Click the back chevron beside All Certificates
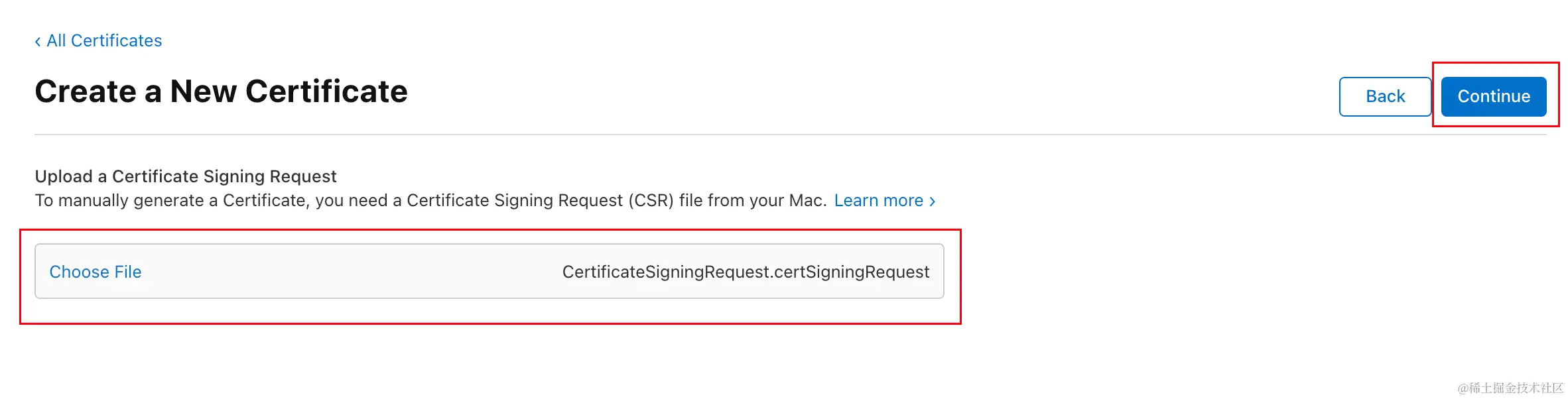This screenshot has height=399, width=1568. click(x=38, y=42)
